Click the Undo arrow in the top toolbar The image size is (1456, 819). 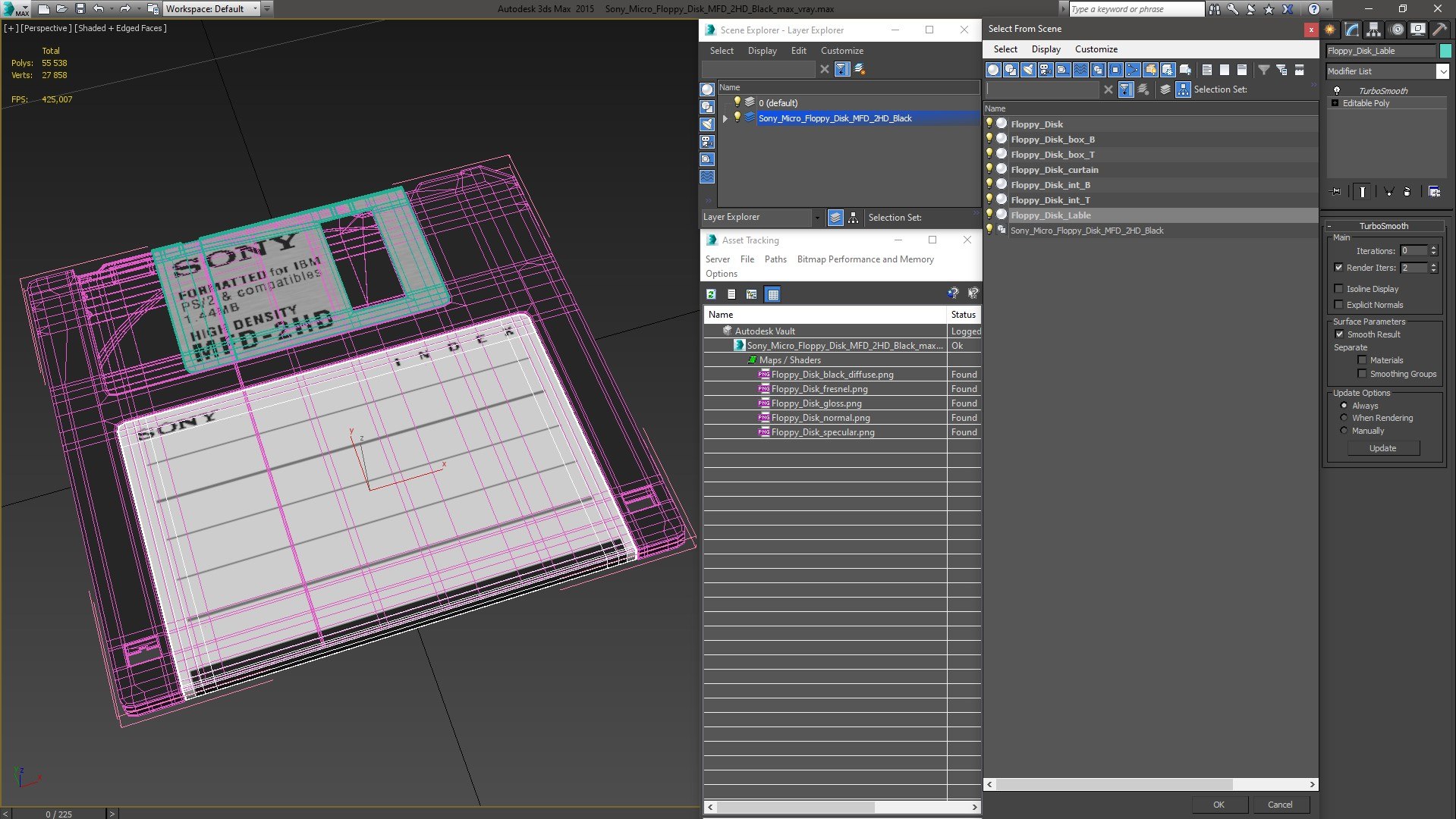(98, 8)
